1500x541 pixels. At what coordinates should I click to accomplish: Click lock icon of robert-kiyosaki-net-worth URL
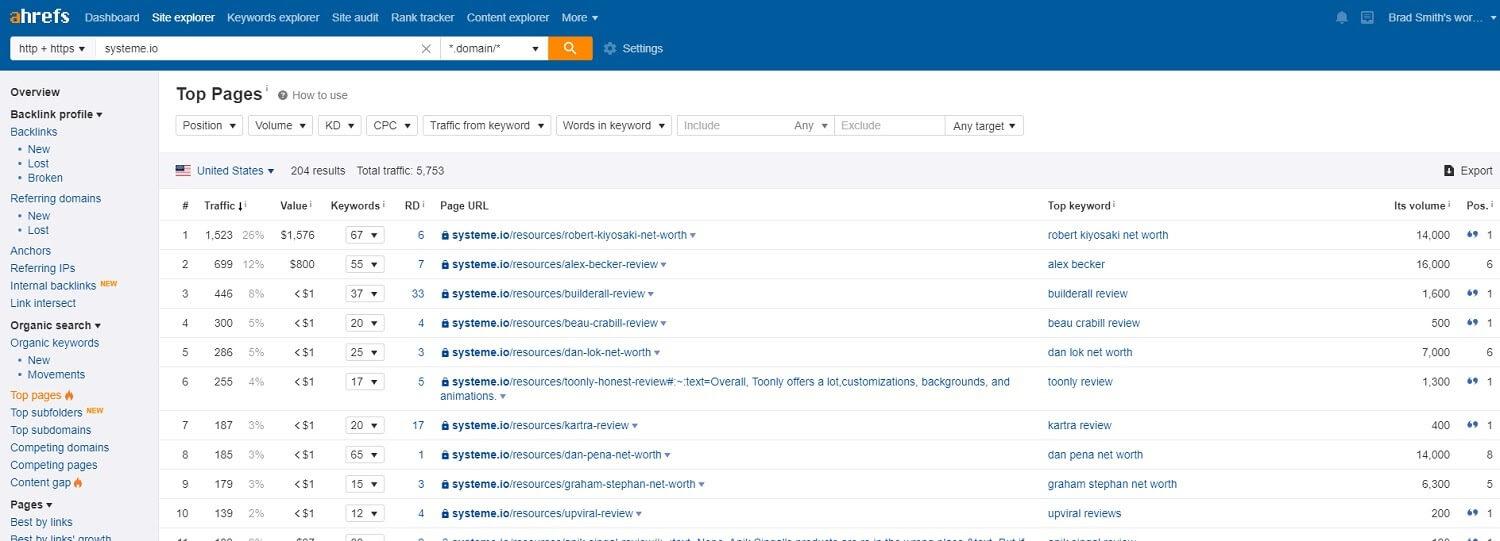click(445, 235)
